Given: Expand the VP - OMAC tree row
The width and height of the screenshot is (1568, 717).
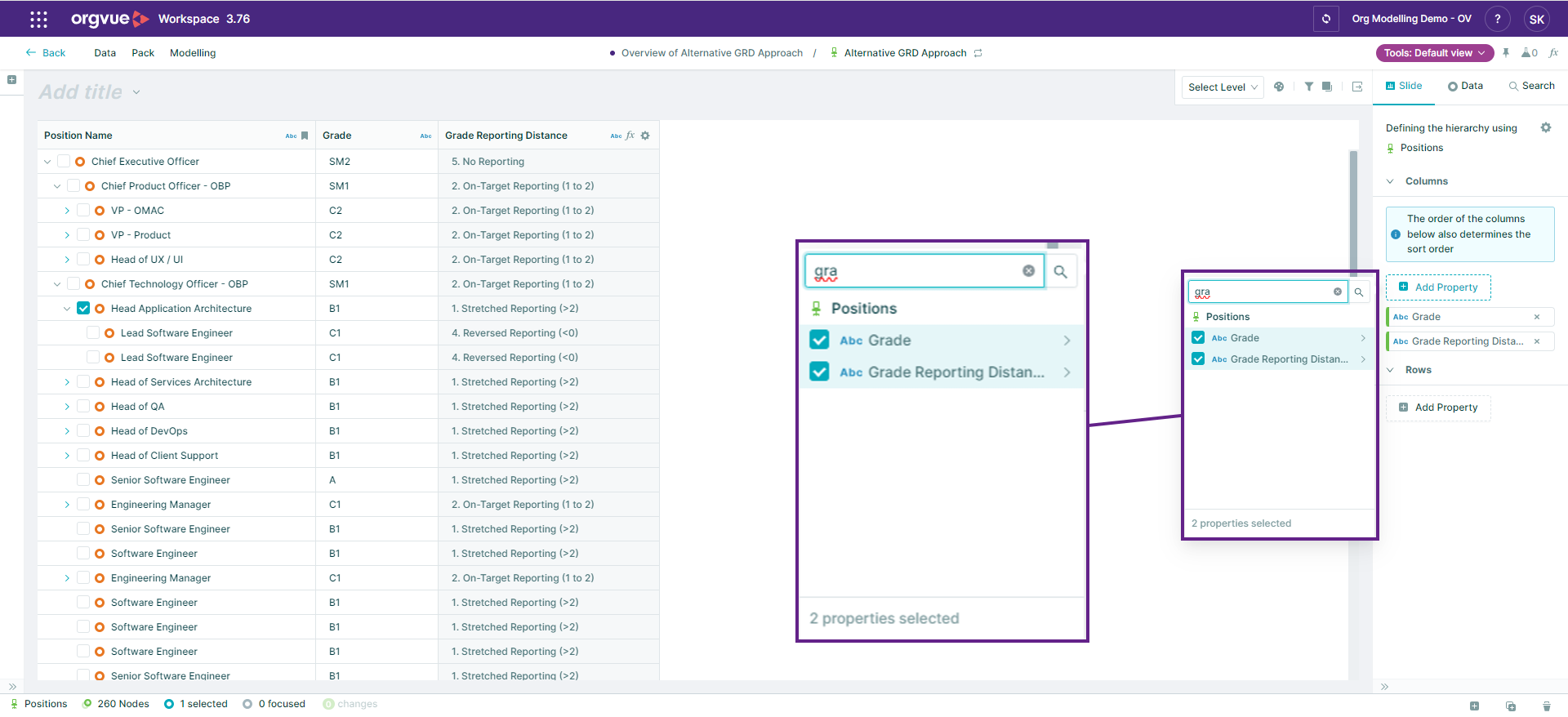Looking at the screenshot, I should (x=67, y=211).
